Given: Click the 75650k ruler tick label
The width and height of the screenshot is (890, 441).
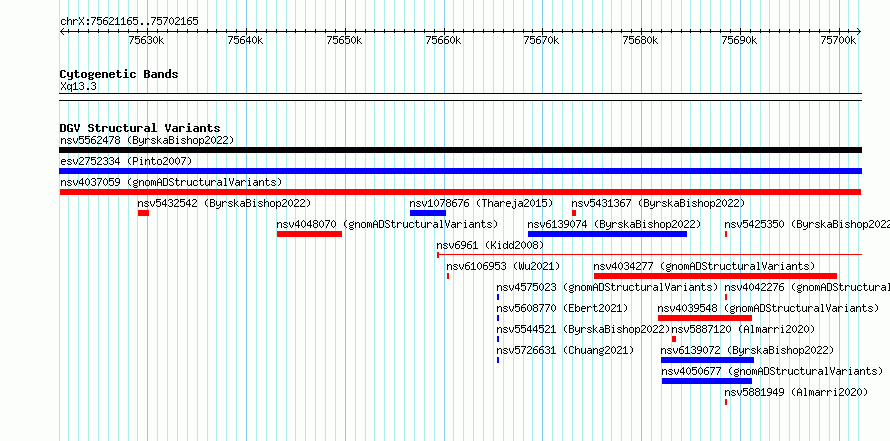Looking at the screenshot, I should pyautogui.click(x=345, y=40).
